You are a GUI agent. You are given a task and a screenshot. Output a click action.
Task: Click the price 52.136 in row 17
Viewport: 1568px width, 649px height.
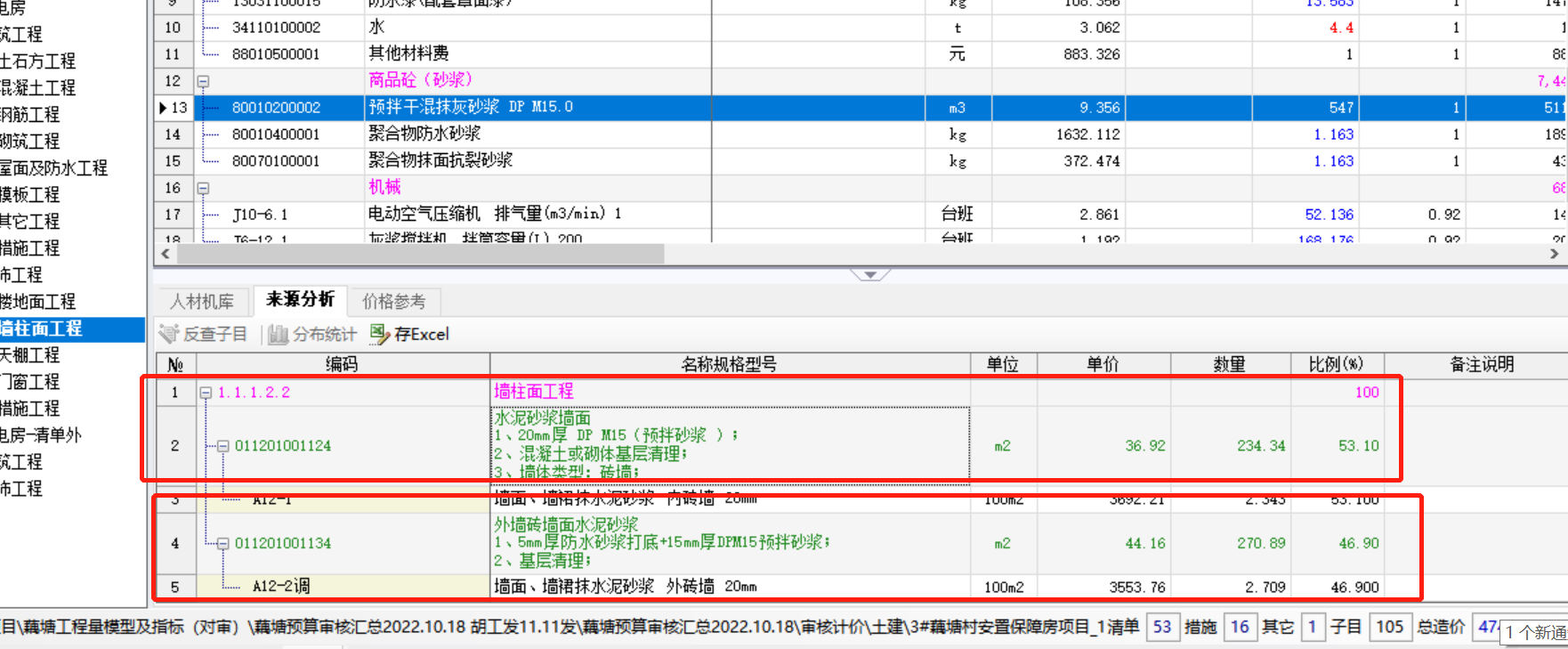point(1329,215)
